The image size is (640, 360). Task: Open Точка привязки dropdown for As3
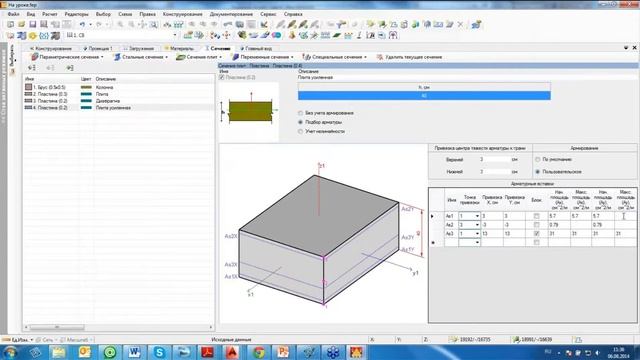[477, 233]
